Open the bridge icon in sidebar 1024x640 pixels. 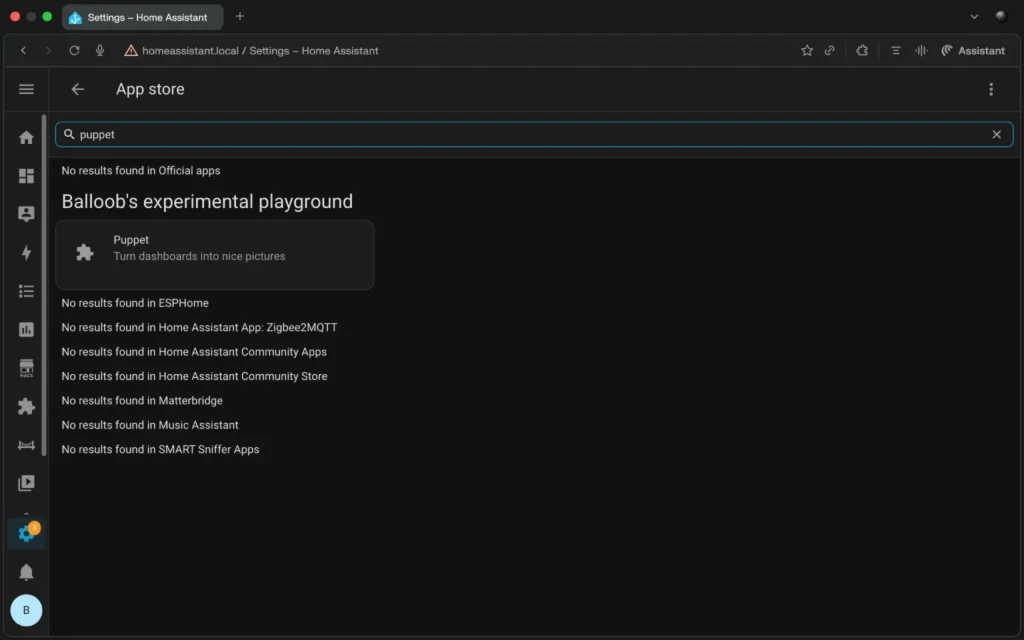pyautogui.click(x=26, y=445)
